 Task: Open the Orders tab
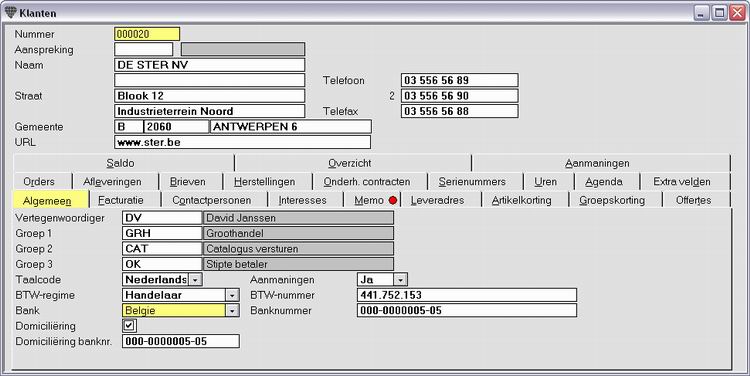[x=43, y=182]
